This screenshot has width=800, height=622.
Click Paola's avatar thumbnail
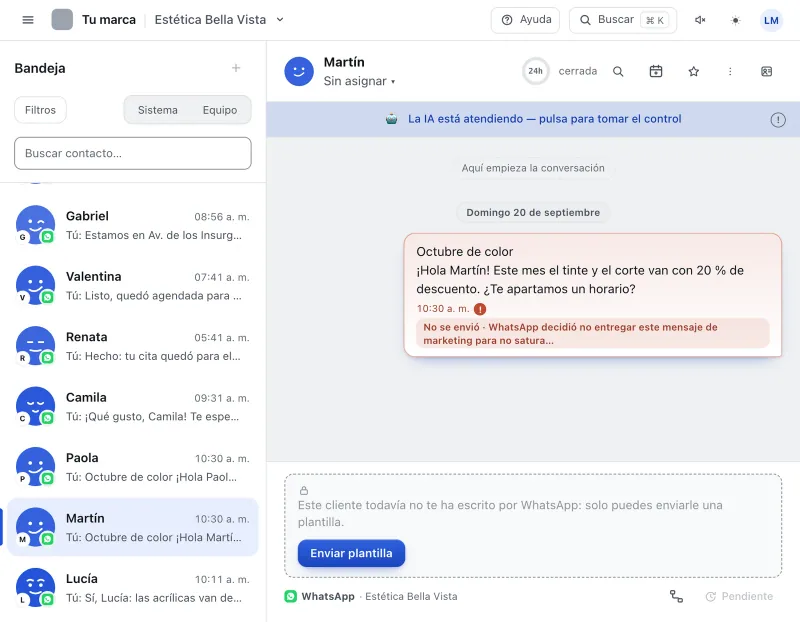tap(35, 466)
